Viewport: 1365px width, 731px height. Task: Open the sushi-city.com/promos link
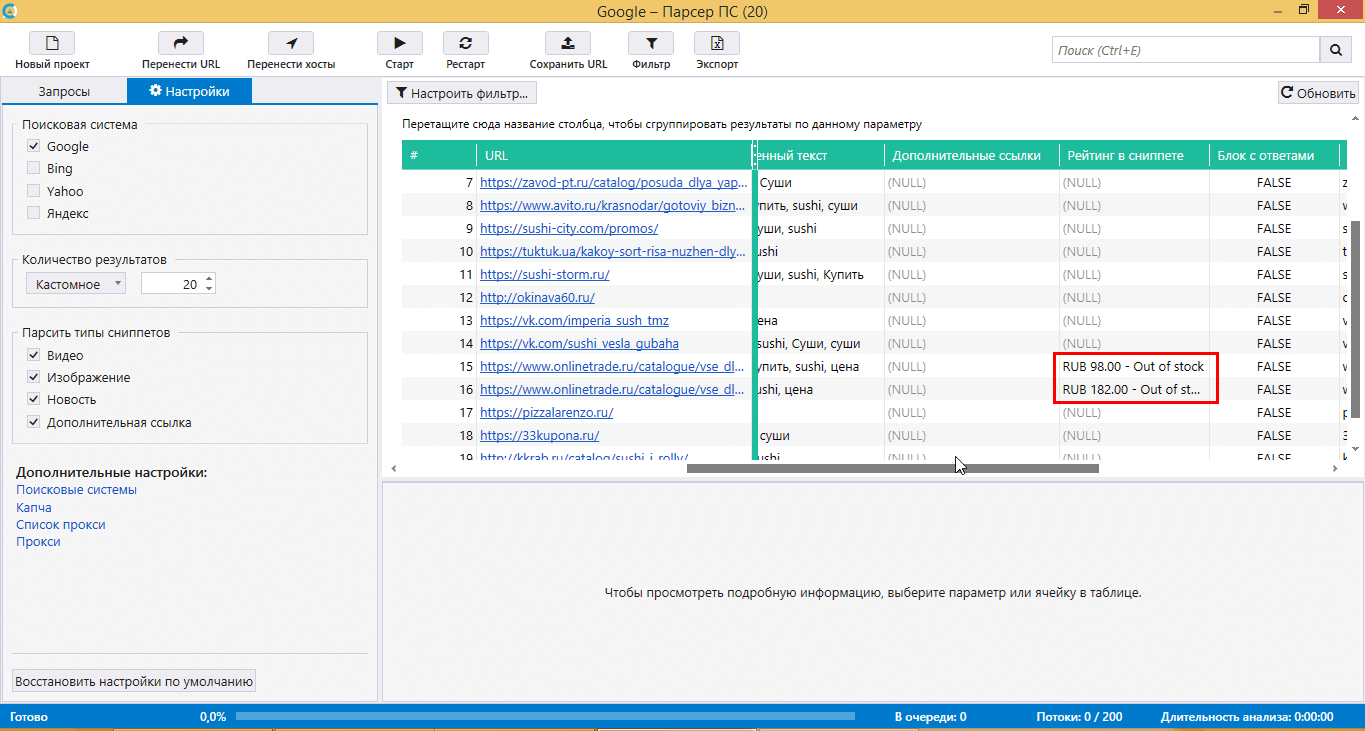coord(569,229)
